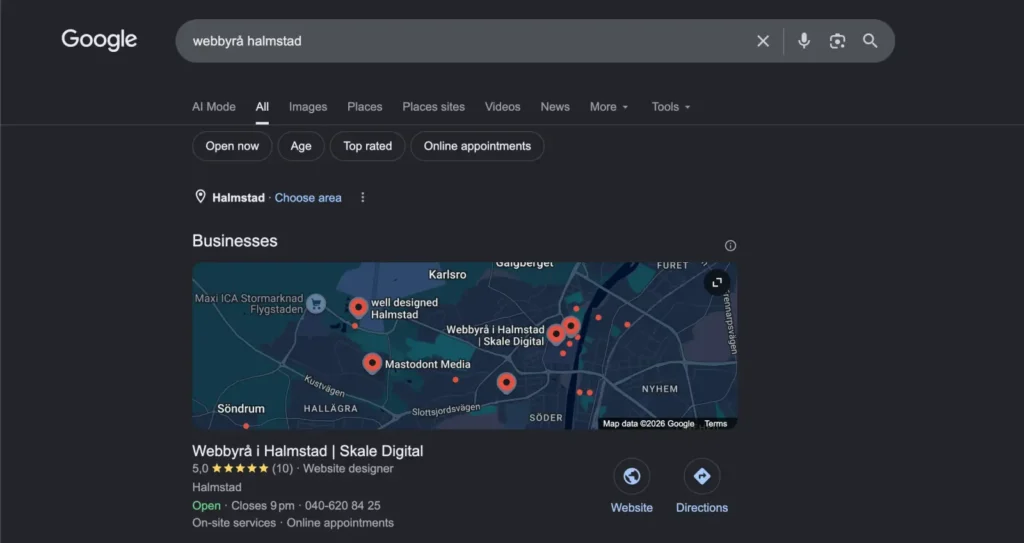The image size is (1024, 543).
Task: Toggle the Top rated filter chip
Action: pyautogui.click(x=368, y=146)
